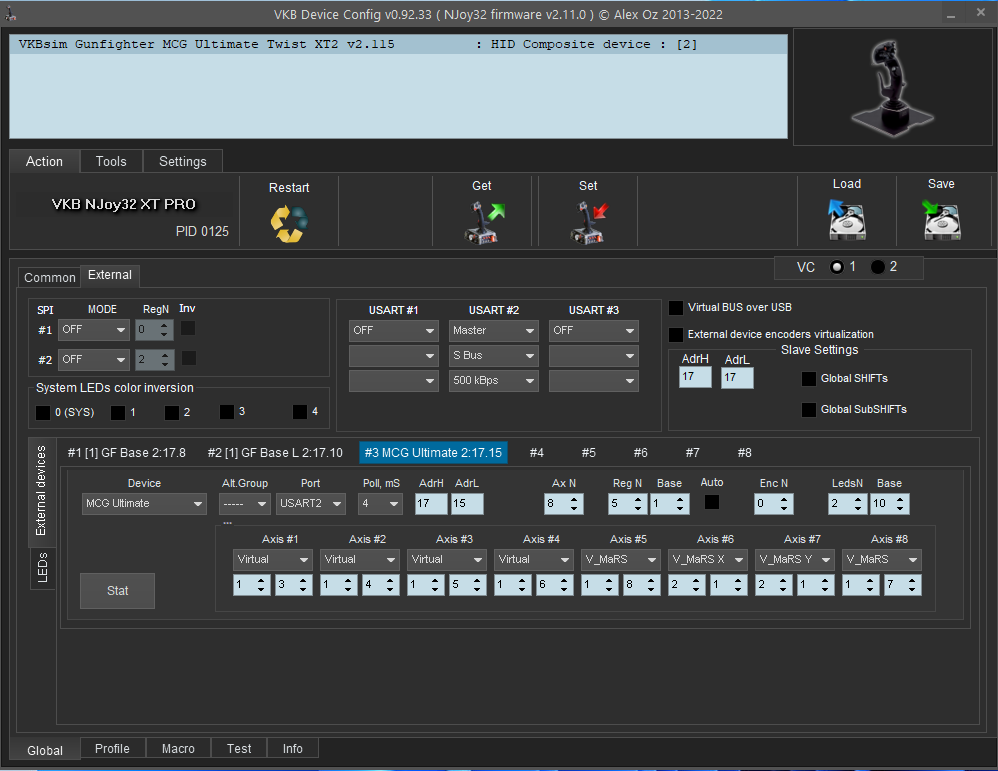Open the Profile bottom tab
Image resolution: width=998 pixels, height=771 pixels.
click(x=112, y=749)
